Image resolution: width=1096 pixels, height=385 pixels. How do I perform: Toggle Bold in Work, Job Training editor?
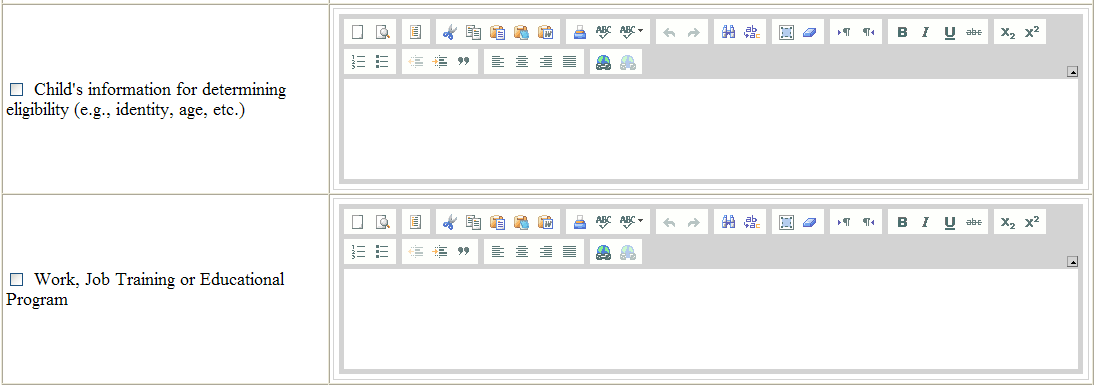tap(902, 222)
